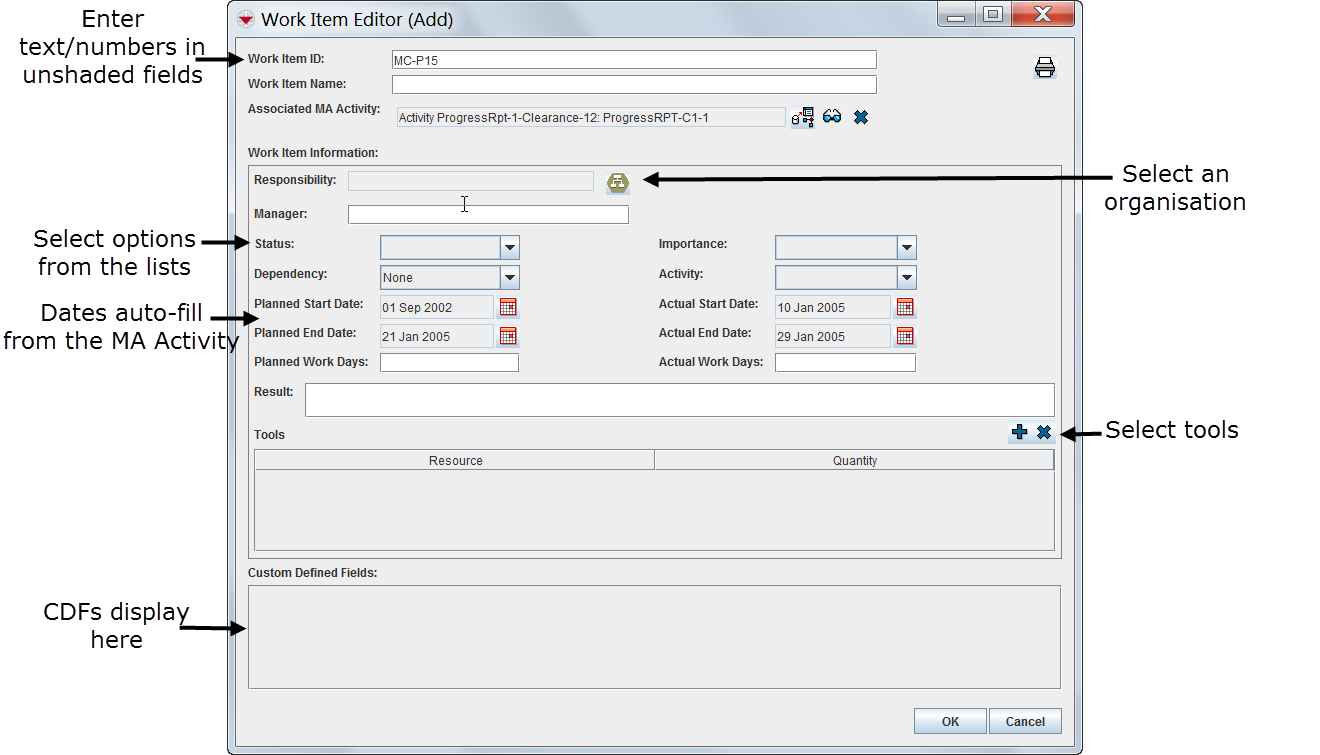Select an MA Activity using hierarchy icon
Viewport: 1320px width, 755px height.
click(802, 118)
